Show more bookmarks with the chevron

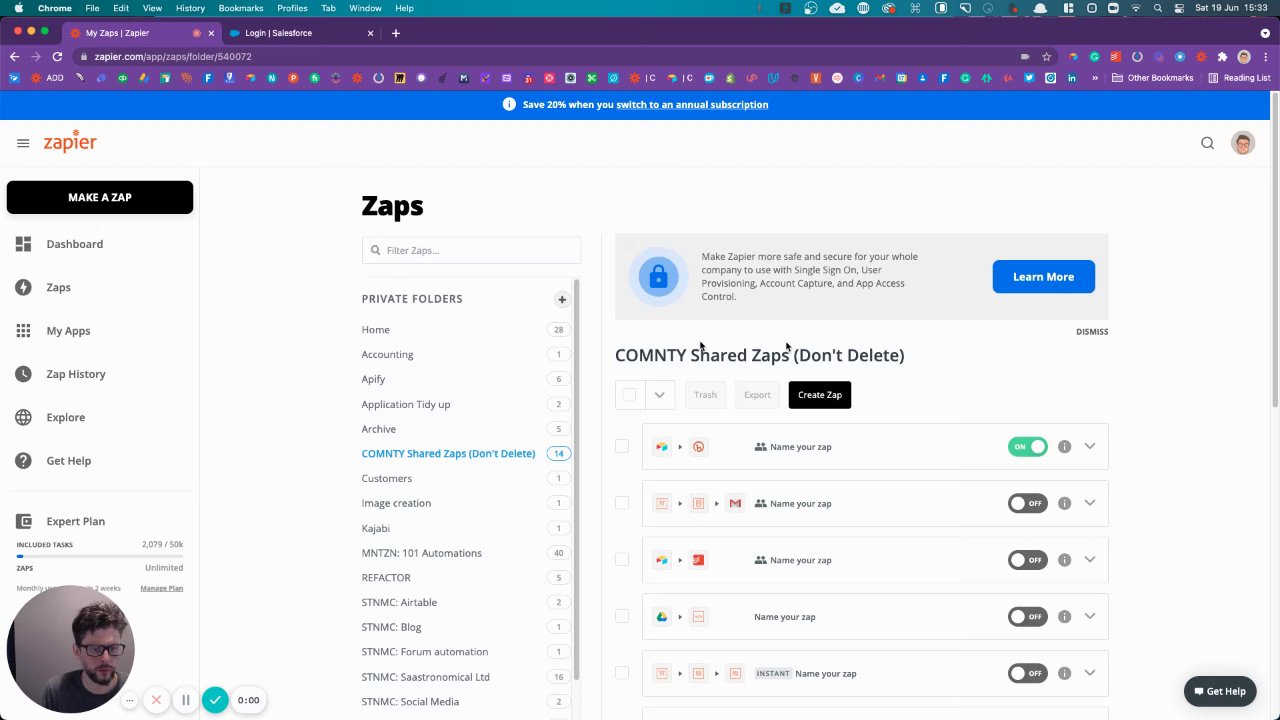[1095, 78]
